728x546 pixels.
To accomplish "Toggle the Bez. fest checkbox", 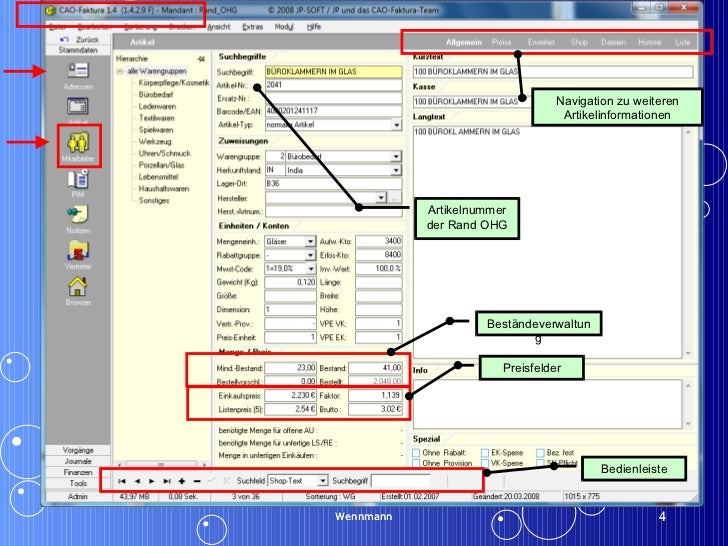I will coord(540,452).
